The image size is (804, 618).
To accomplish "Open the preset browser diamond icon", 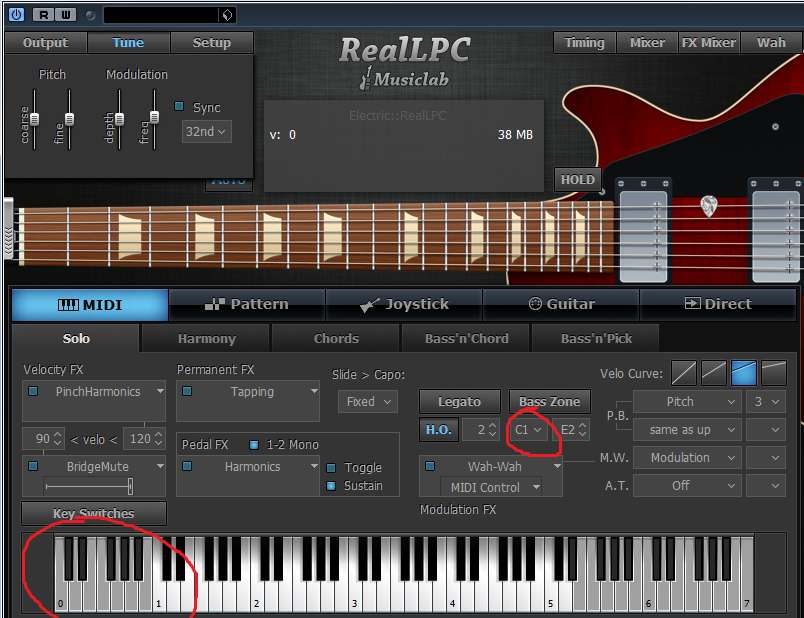I will tap(227, 15).
